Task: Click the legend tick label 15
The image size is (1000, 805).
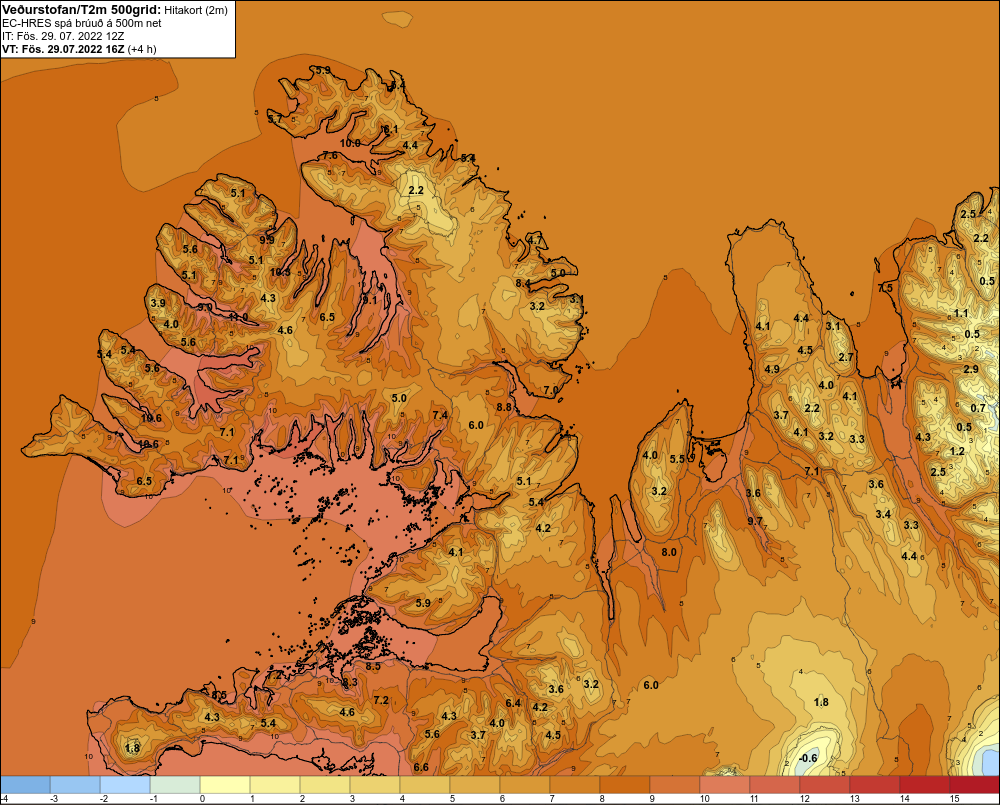Action: coord(955,799)
